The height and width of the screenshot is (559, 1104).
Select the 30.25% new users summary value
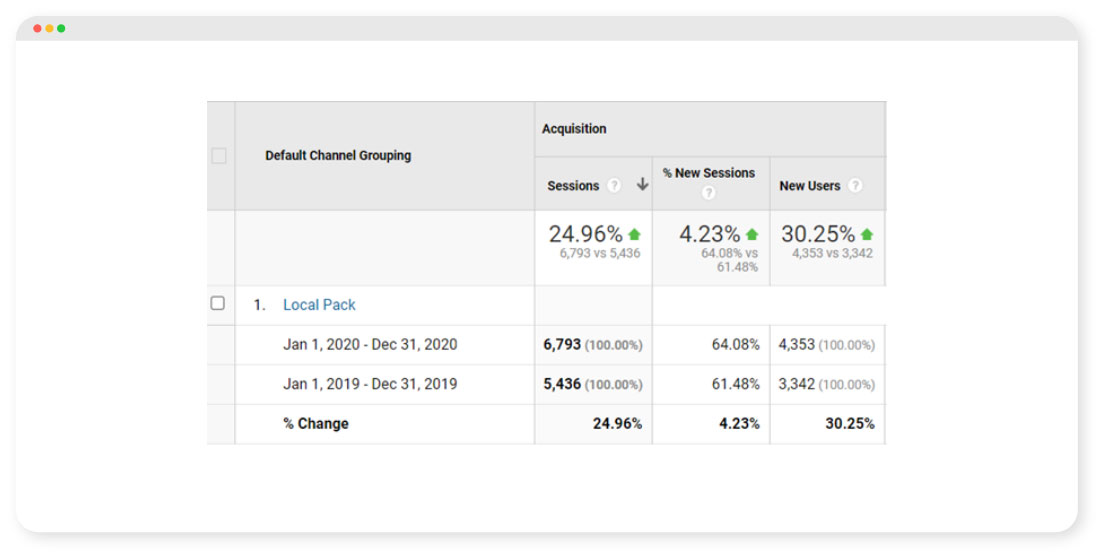tap(818, 234)
